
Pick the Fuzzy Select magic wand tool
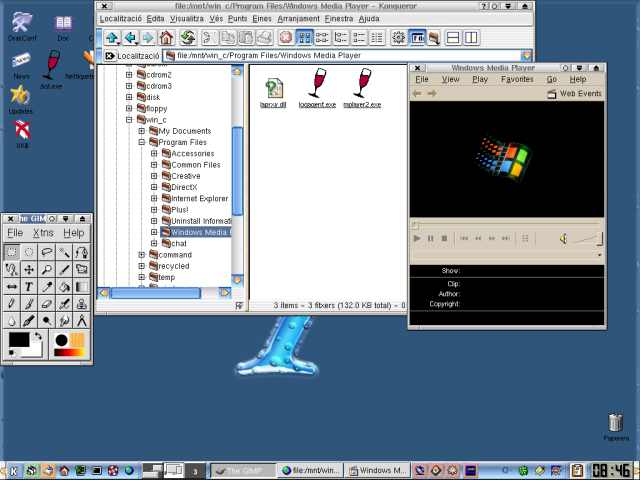point(64,252)
